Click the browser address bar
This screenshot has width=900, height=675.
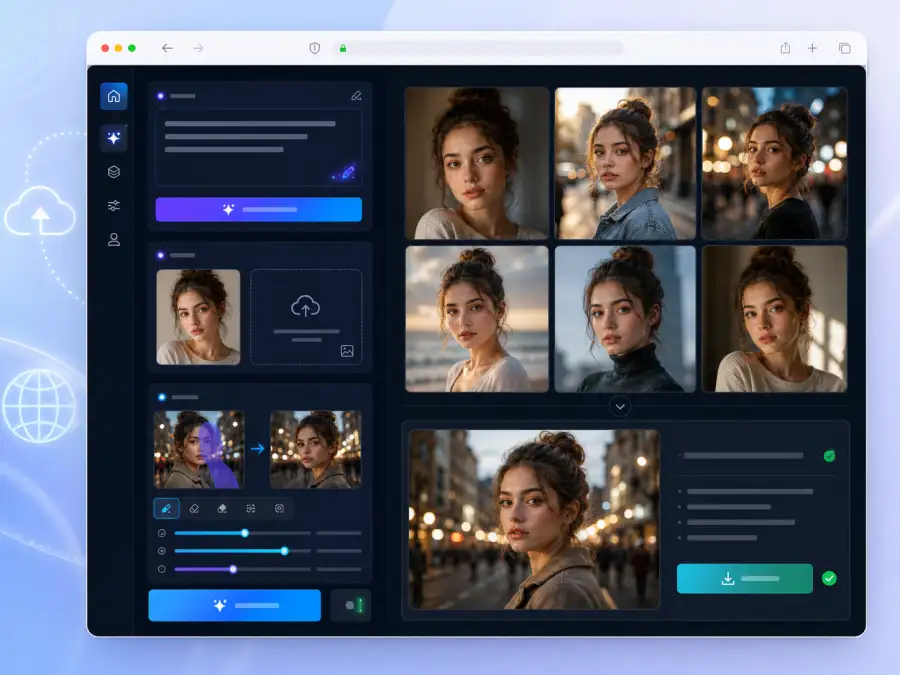479,48
